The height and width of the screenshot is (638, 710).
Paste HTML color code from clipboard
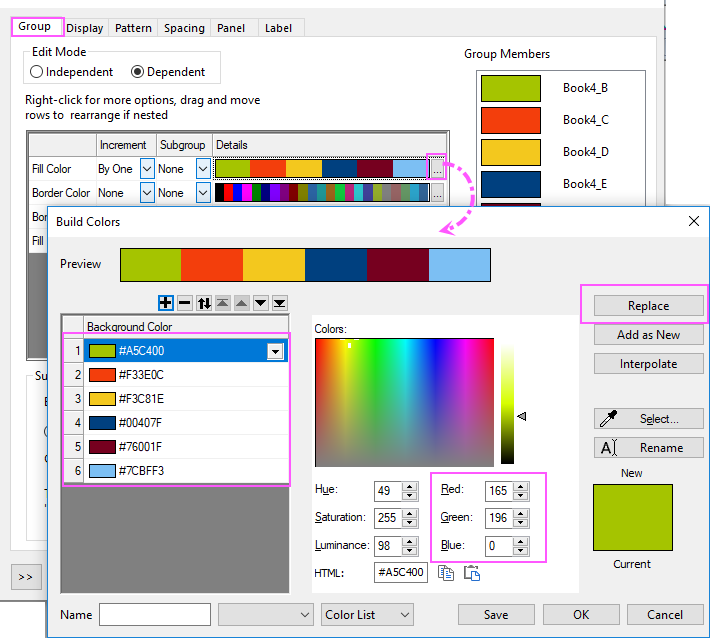[x=472, y=573]
